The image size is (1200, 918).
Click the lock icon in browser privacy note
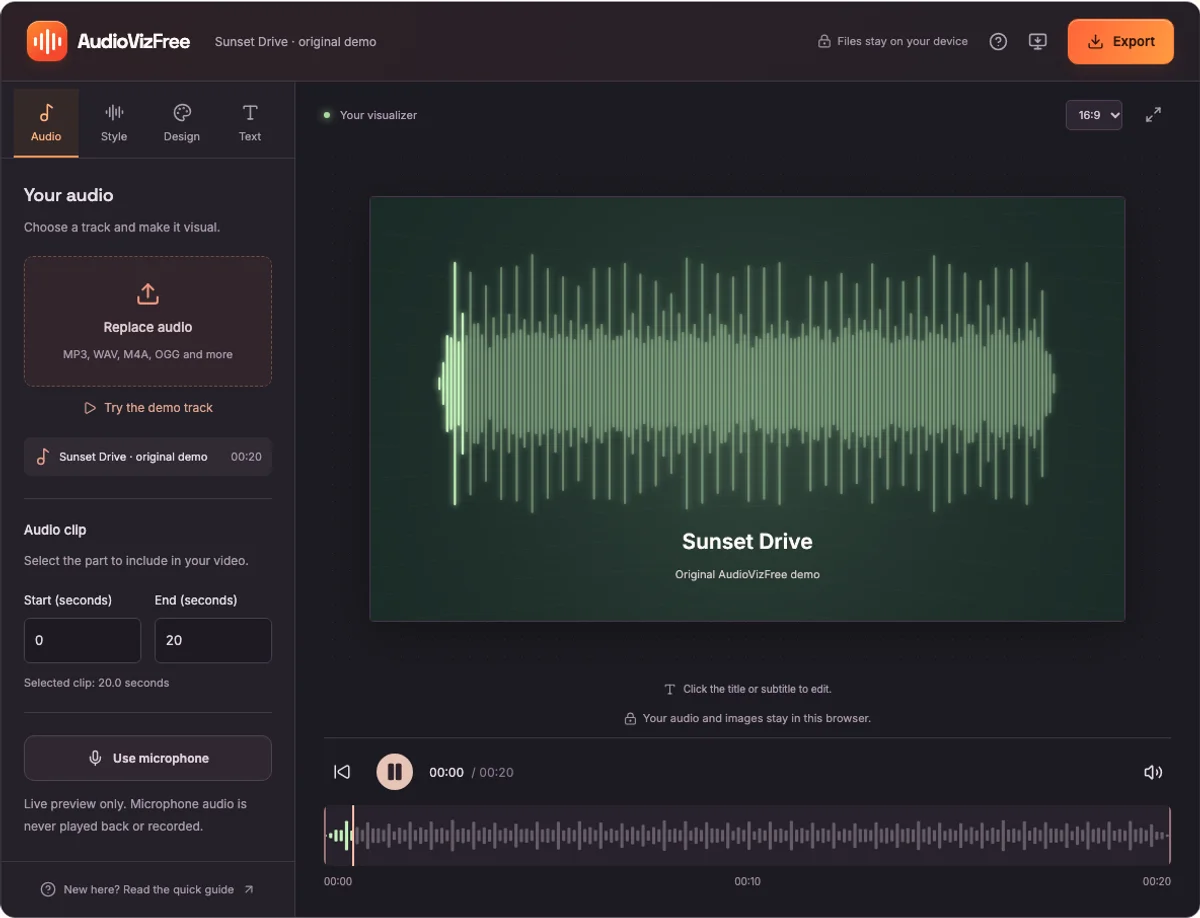coord(630,718)
